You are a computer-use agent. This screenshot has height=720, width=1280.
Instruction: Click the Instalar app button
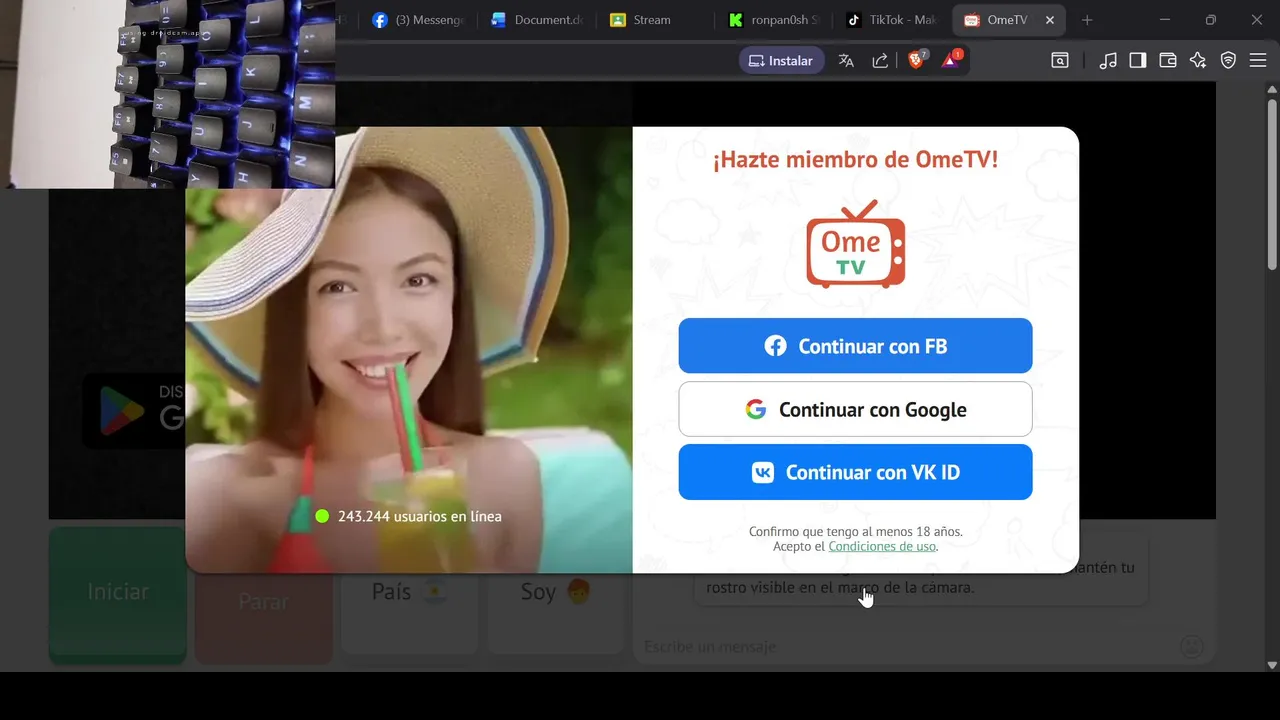tap(782, 61)
